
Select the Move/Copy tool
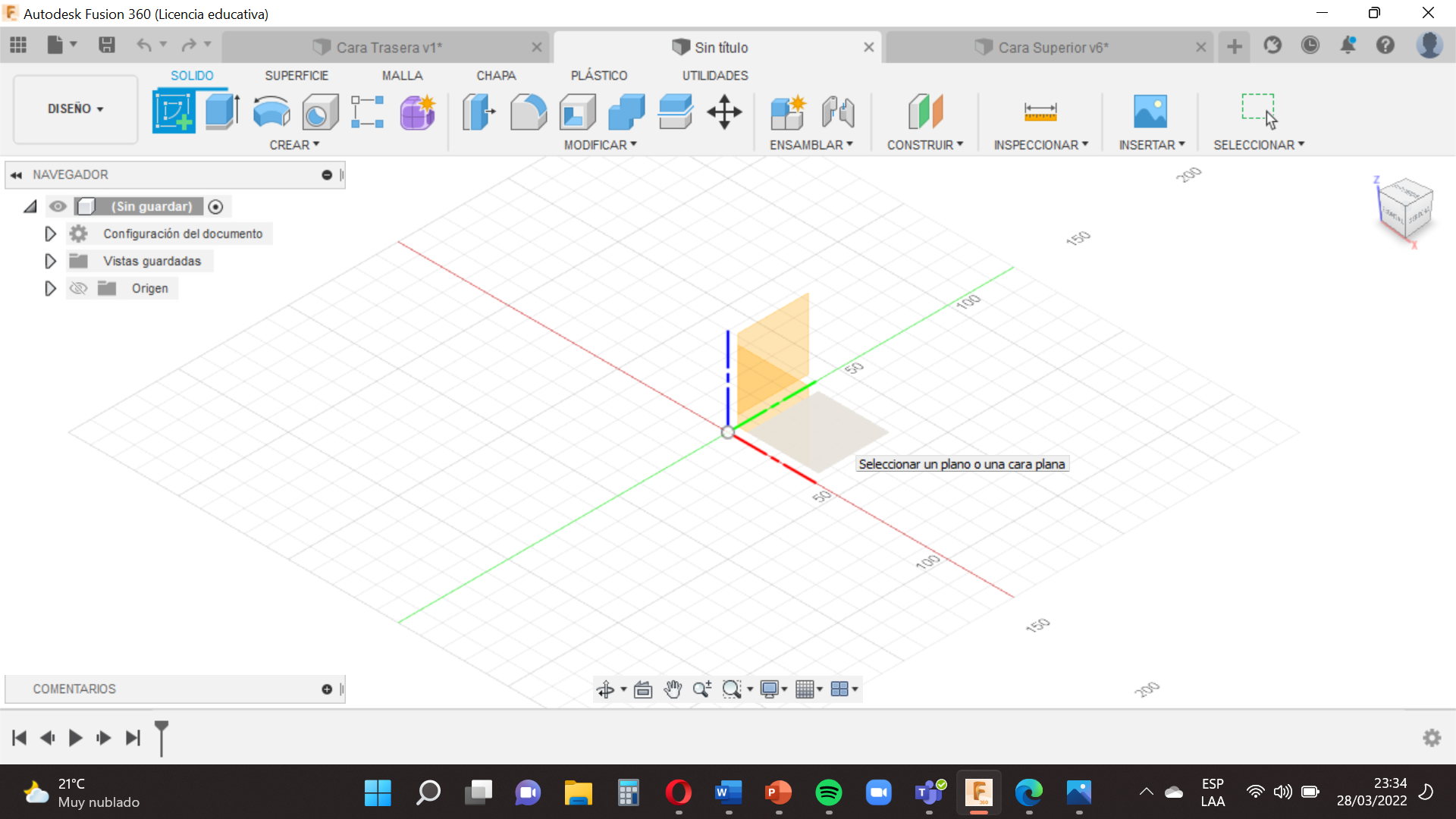(x=724, y=111)
